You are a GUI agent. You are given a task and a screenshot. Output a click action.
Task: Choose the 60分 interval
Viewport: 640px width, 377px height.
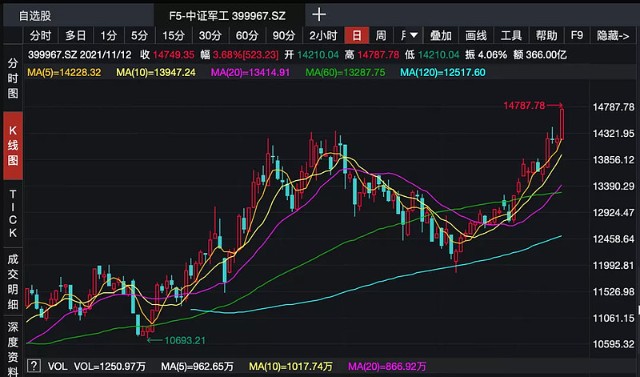(247, 35)
